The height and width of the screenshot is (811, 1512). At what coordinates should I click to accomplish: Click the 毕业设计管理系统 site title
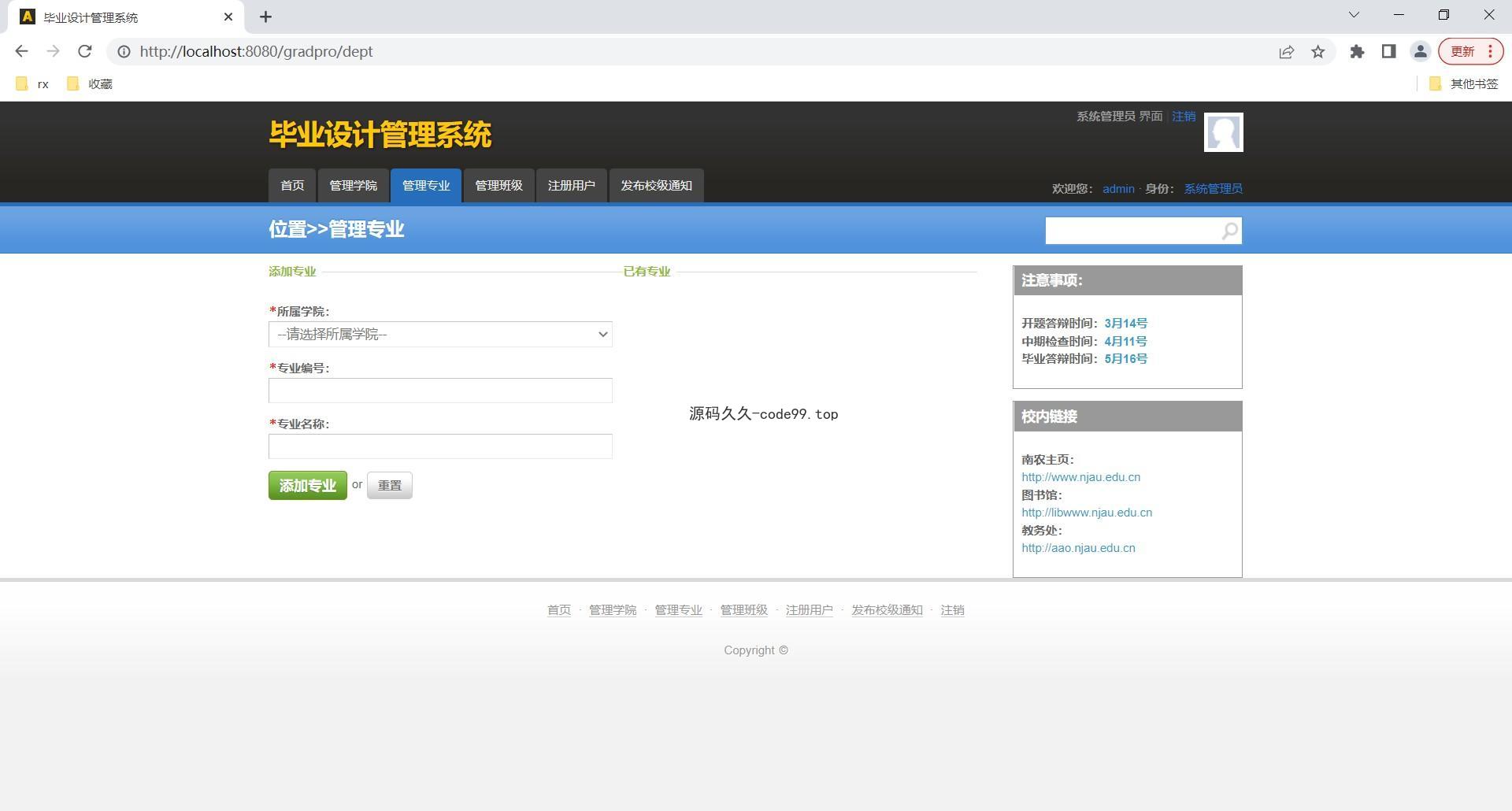coord(380,135)
